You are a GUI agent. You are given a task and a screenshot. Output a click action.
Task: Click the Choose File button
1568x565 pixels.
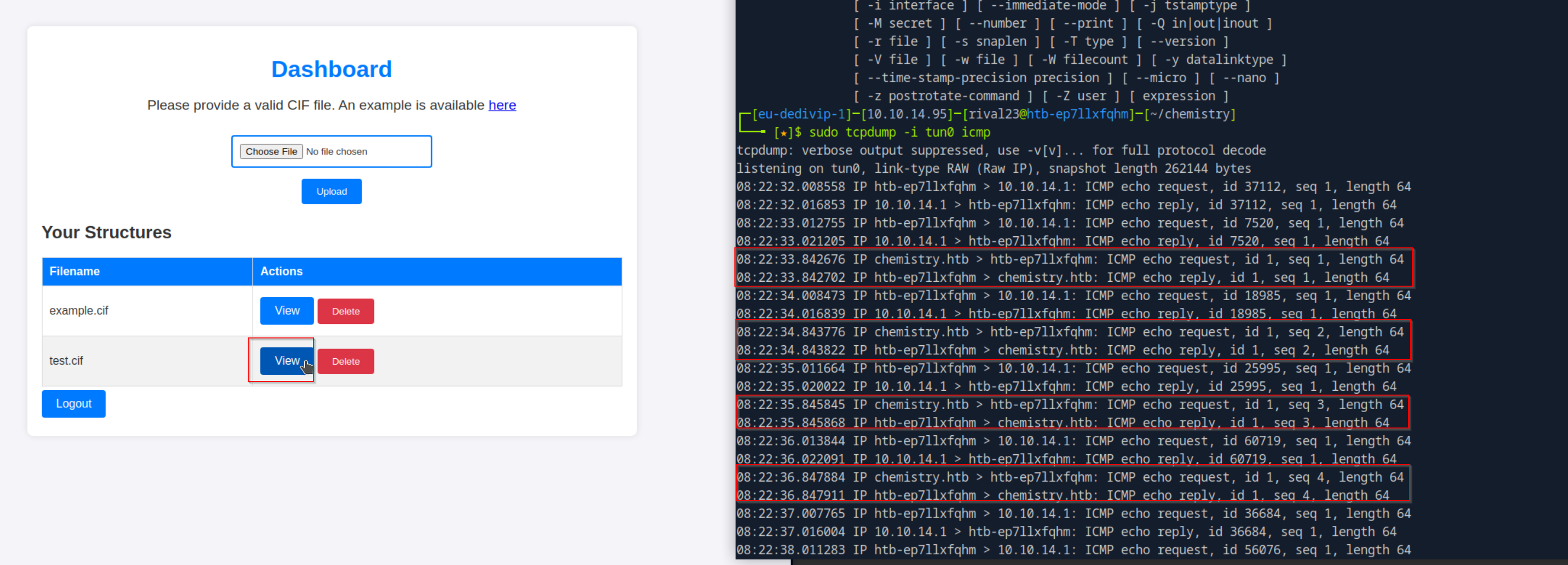tap(271, 152)
